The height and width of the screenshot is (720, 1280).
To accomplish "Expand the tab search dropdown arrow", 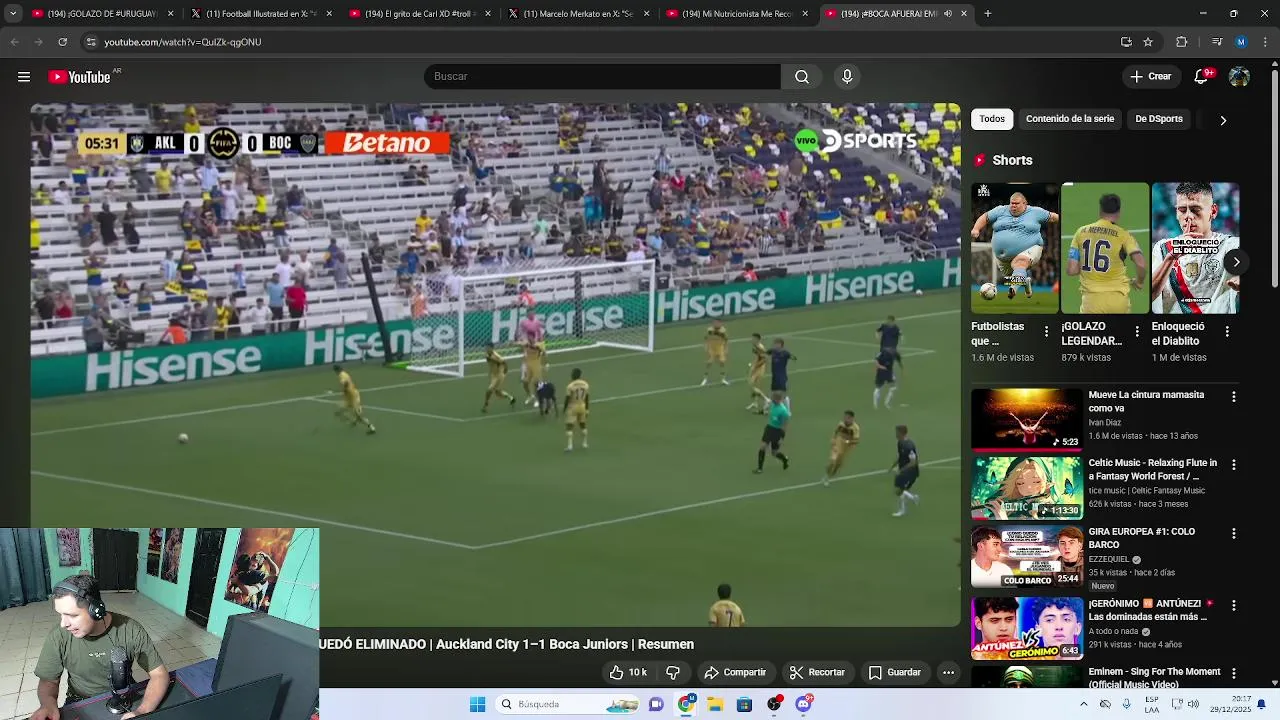I will 13,14.
